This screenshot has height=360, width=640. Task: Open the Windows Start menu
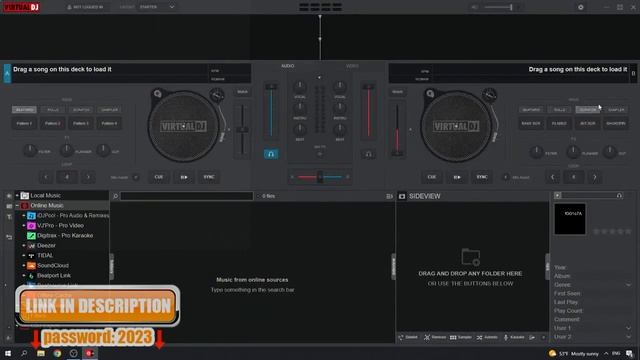click(8, 353)
